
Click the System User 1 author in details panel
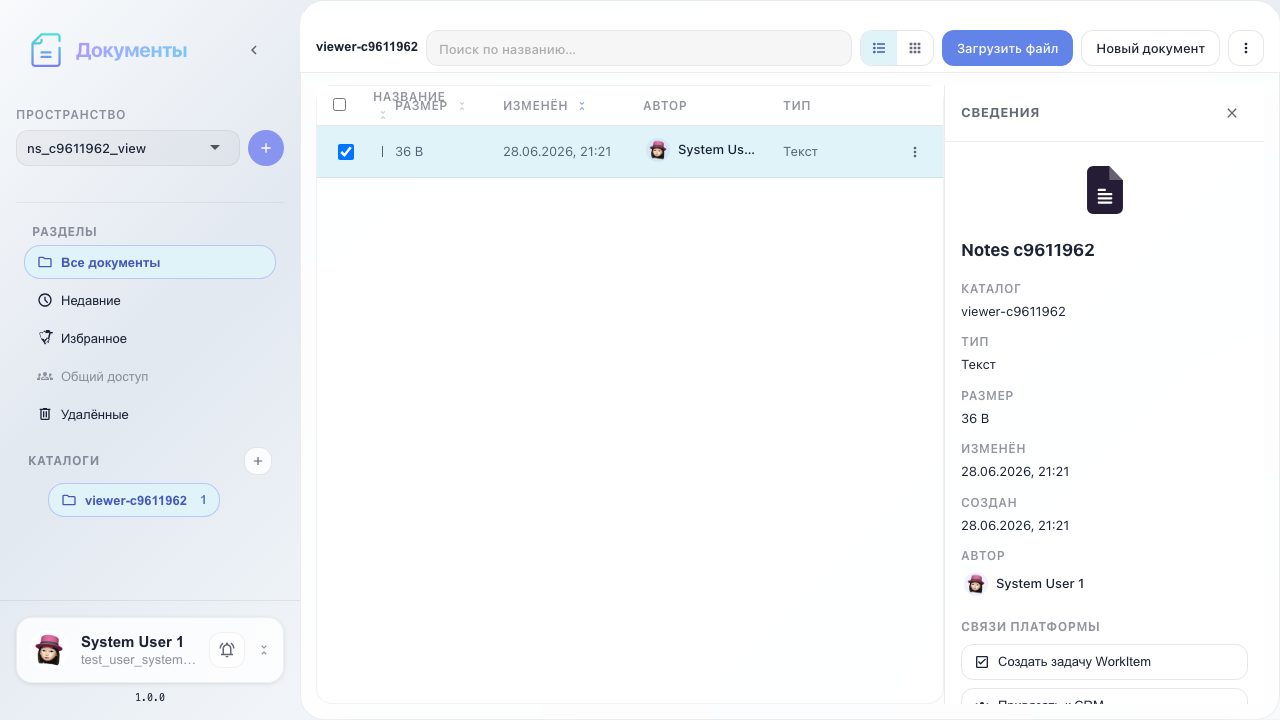(x=1024, y=583)
